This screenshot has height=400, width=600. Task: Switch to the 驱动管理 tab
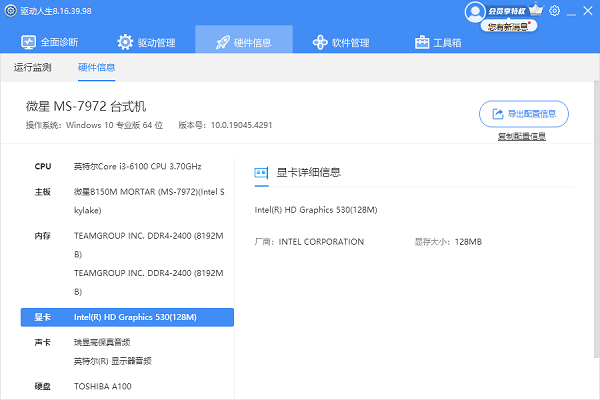click(x=146, y=42)
